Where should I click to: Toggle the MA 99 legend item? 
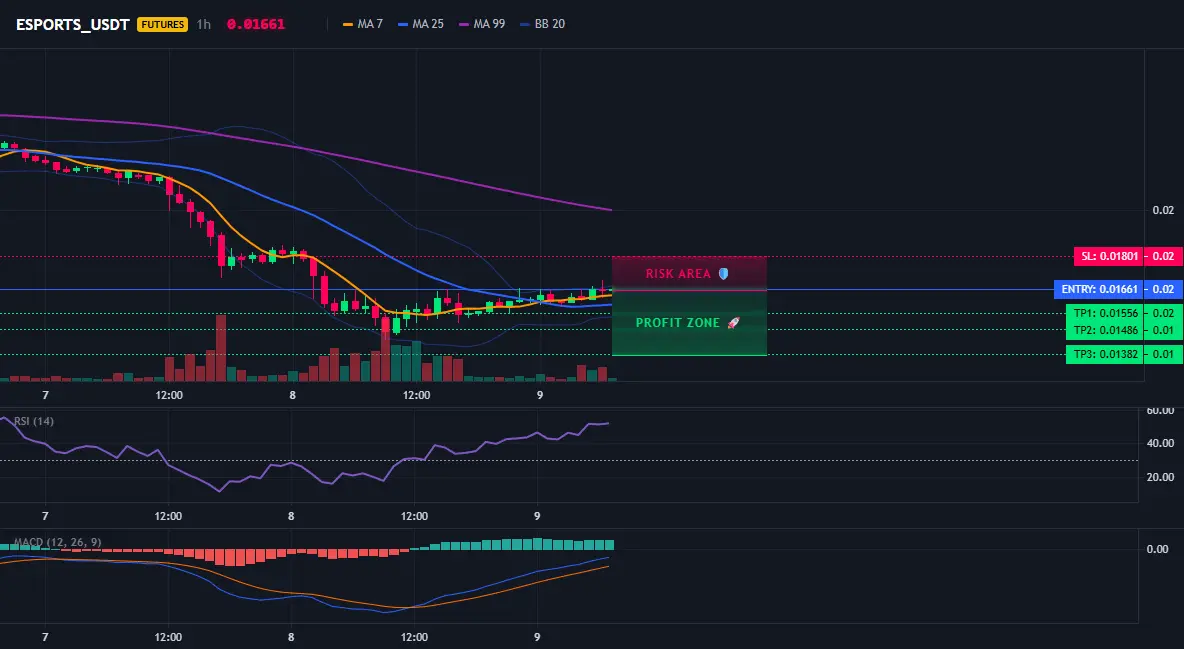483,24
